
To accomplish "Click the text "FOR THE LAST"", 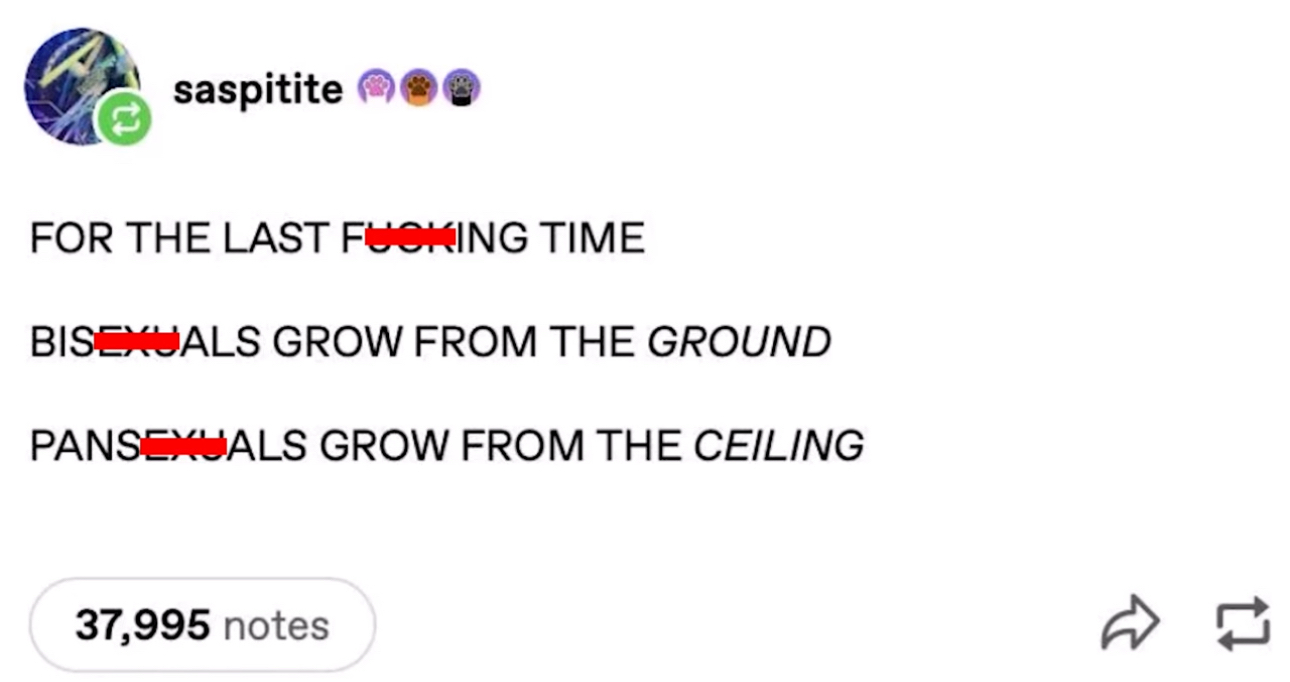I will coord(180,239).
